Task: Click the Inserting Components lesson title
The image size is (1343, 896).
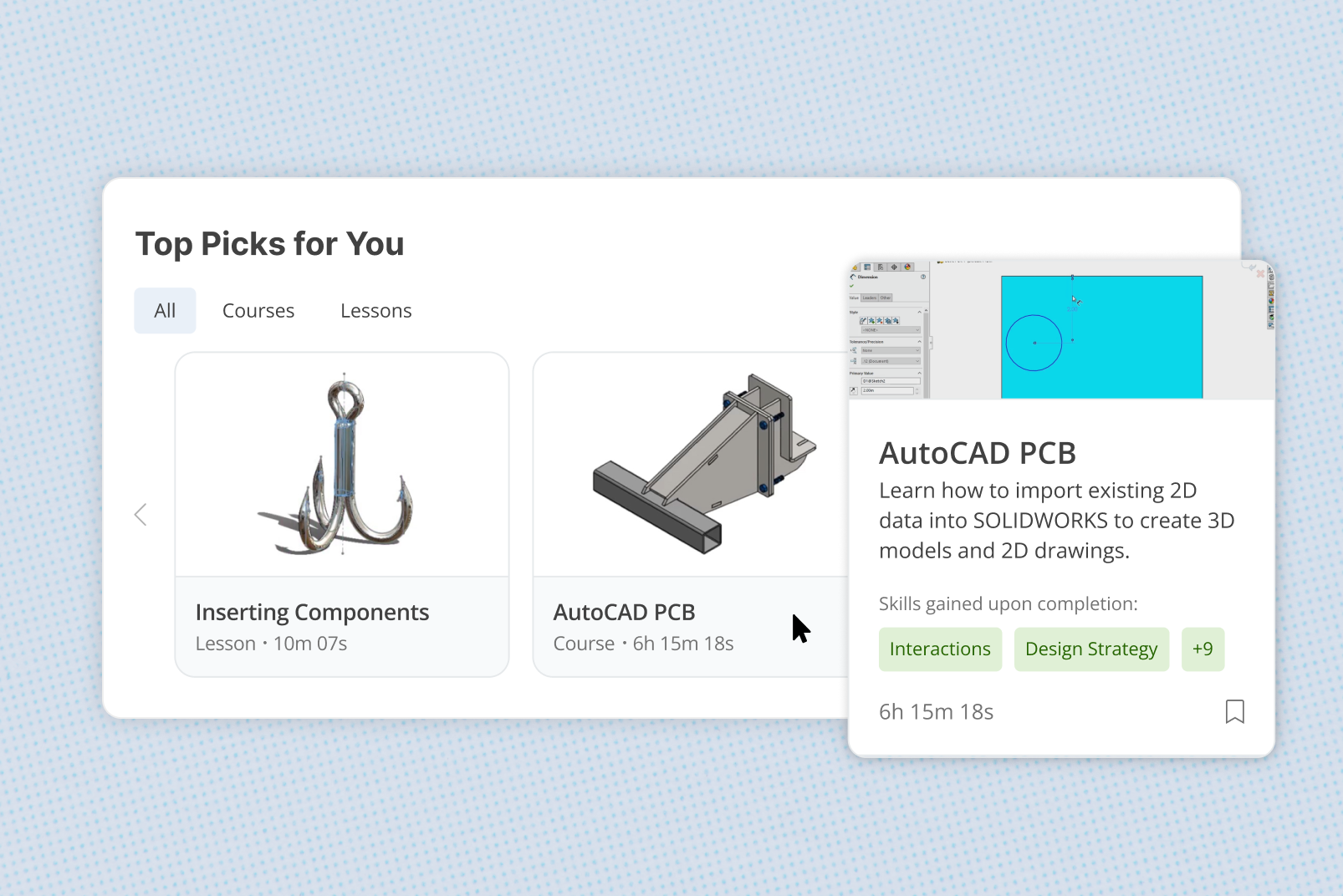Action: (312, 613)
